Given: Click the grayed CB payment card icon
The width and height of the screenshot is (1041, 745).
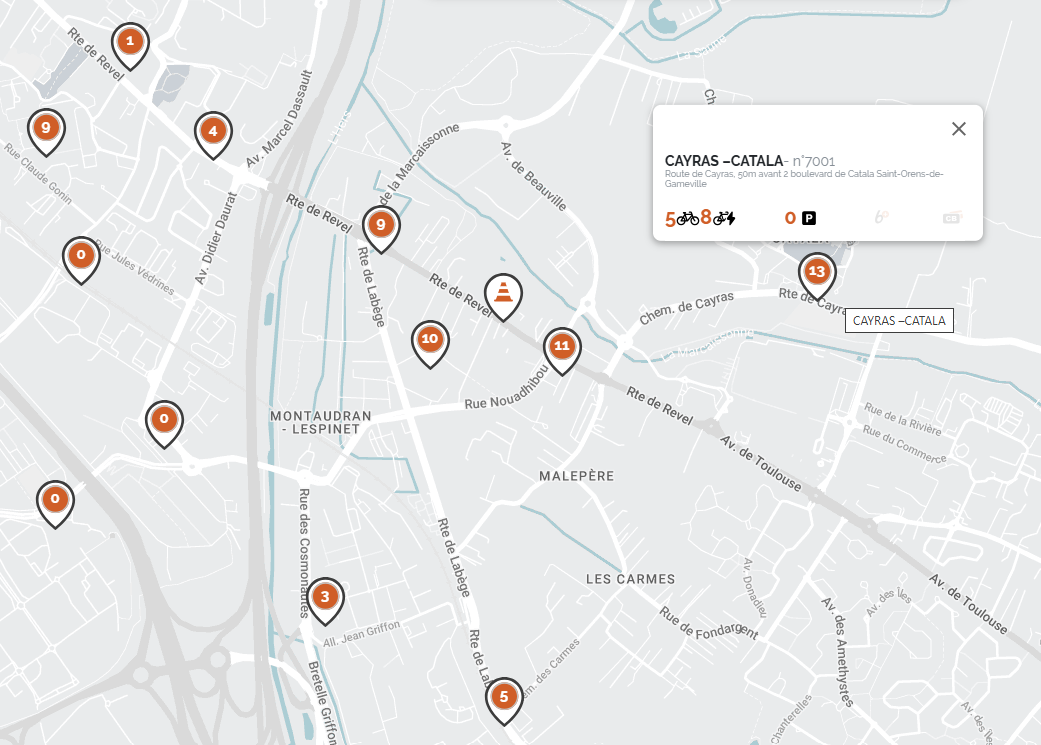Looking at the screenshot, I should pyautogui.click(x=952, y=216).
